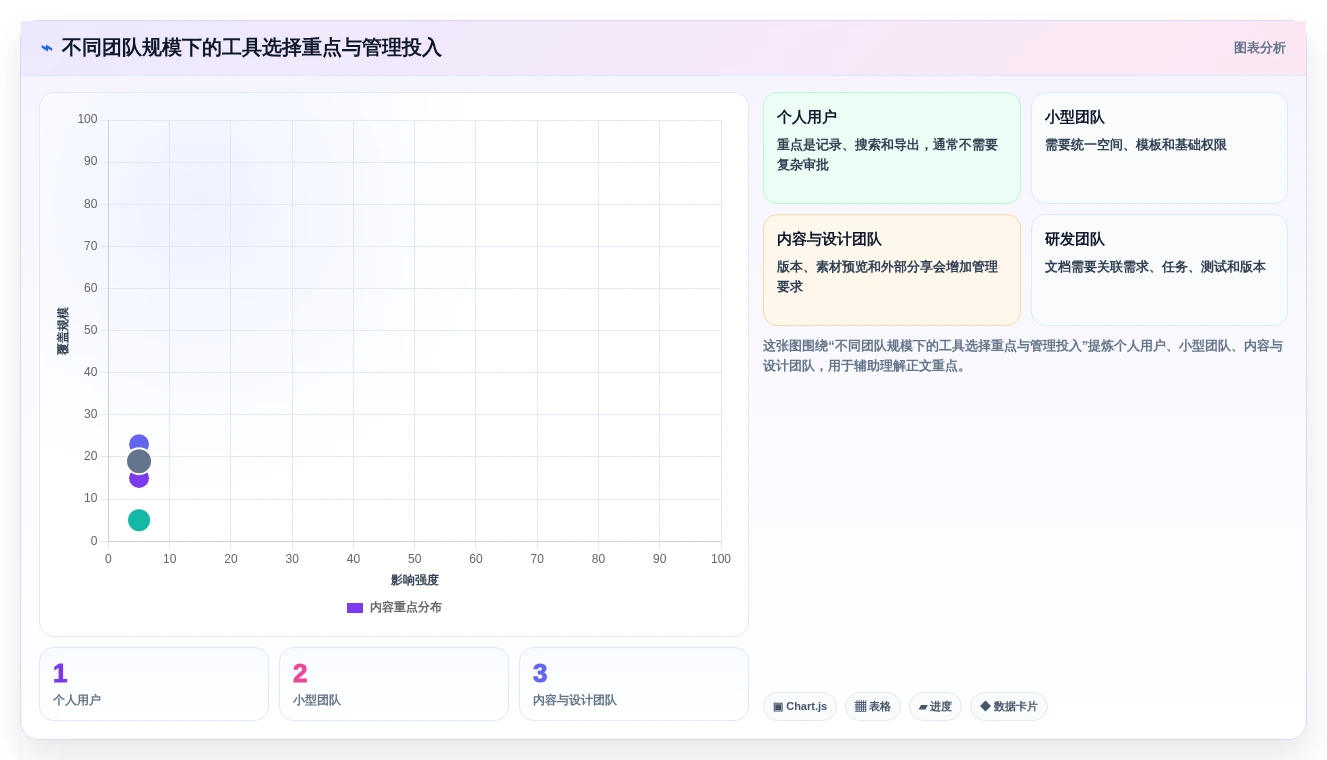Click the Chart.js tag
Viewport: 1327px width, 760px height.
(x=800, y=707)
